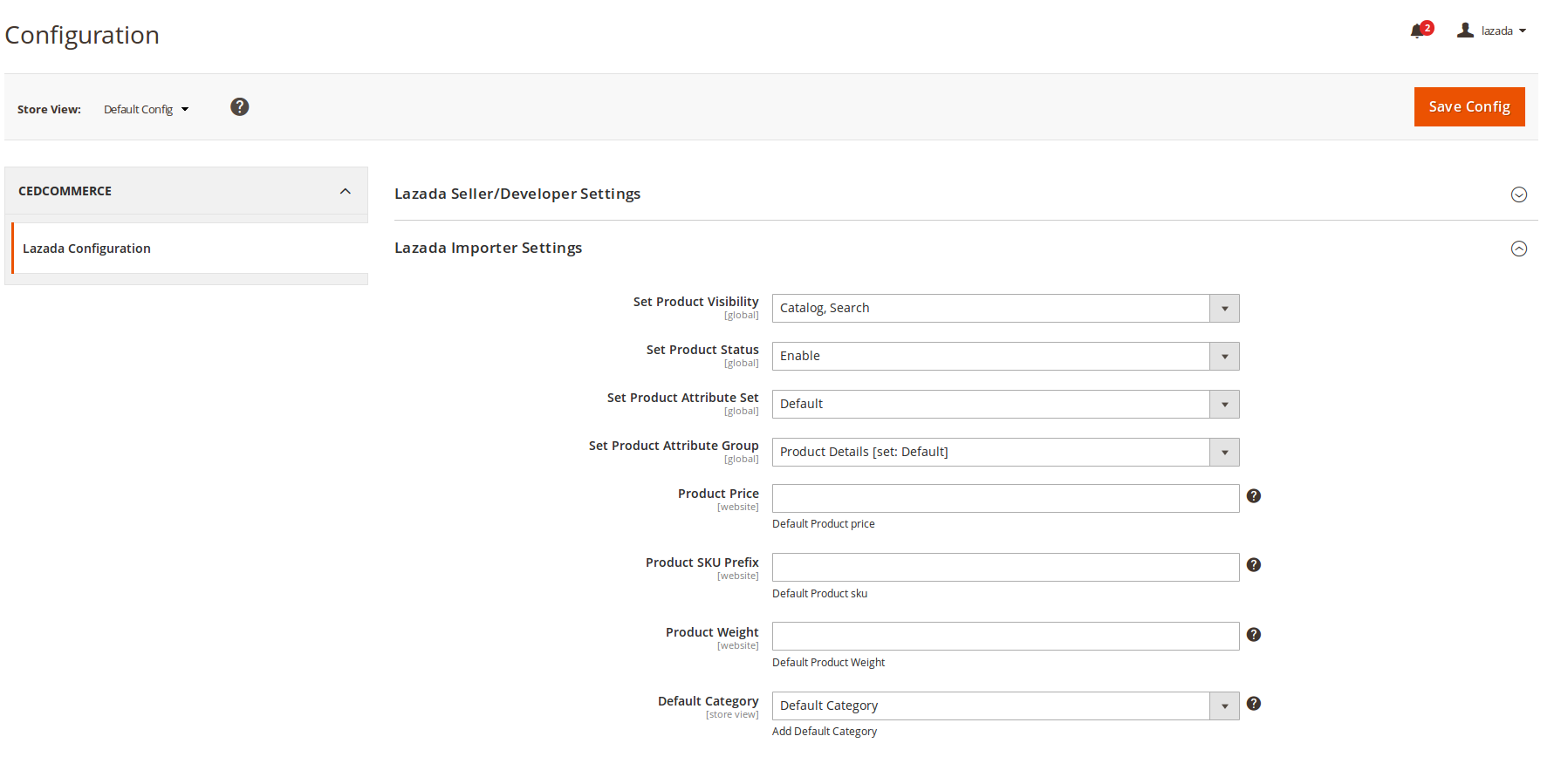Focus the Product SKU Prefix input field

click(x=1005, y=567)
